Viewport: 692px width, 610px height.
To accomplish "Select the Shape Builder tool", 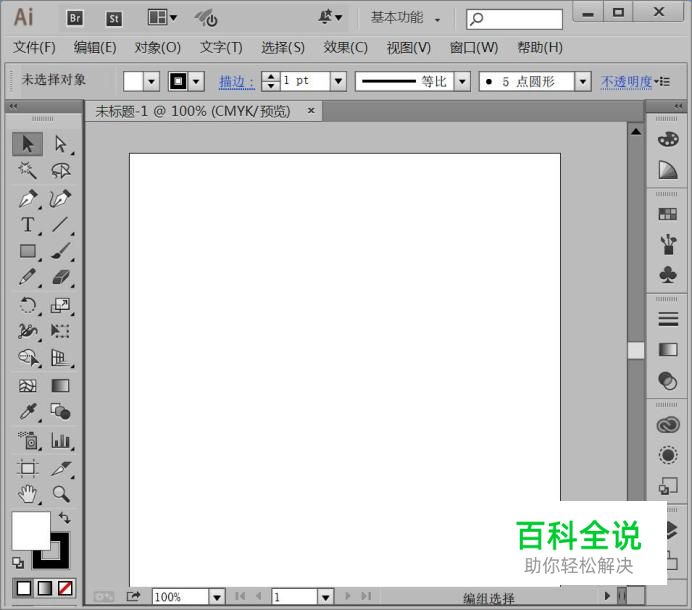I will (28, 358).
